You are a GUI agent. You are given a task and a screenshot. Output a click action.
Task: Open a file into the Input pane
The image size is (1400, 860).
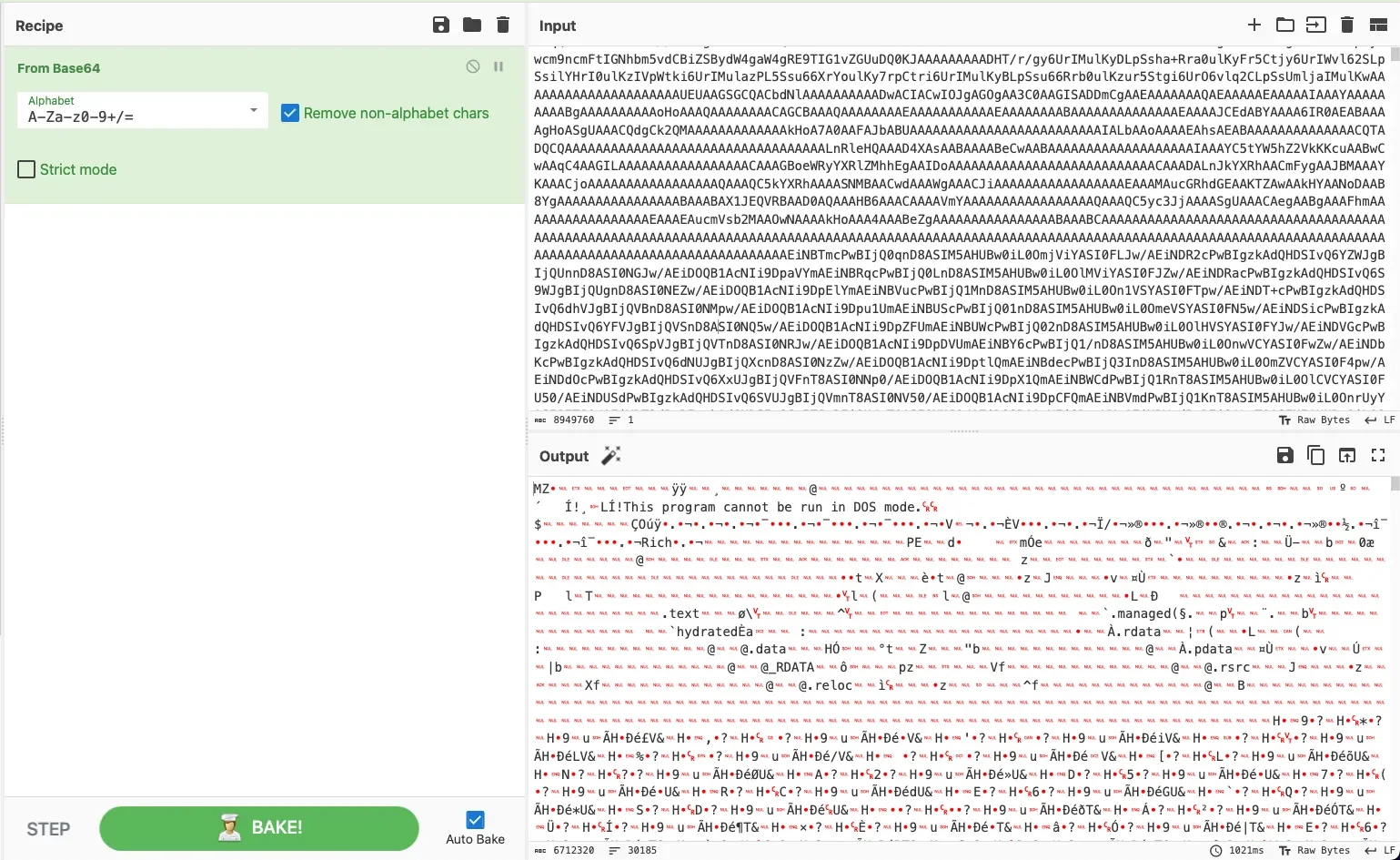pos(1284,25)
